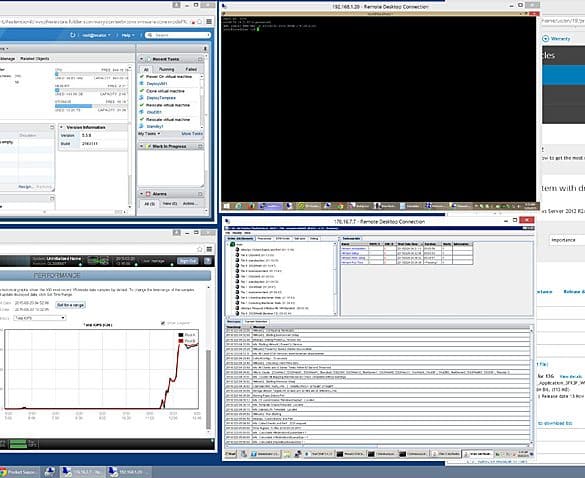The image size is (585, 478).
Task: Click the Set time range button
Action: [x=71, y=305]
